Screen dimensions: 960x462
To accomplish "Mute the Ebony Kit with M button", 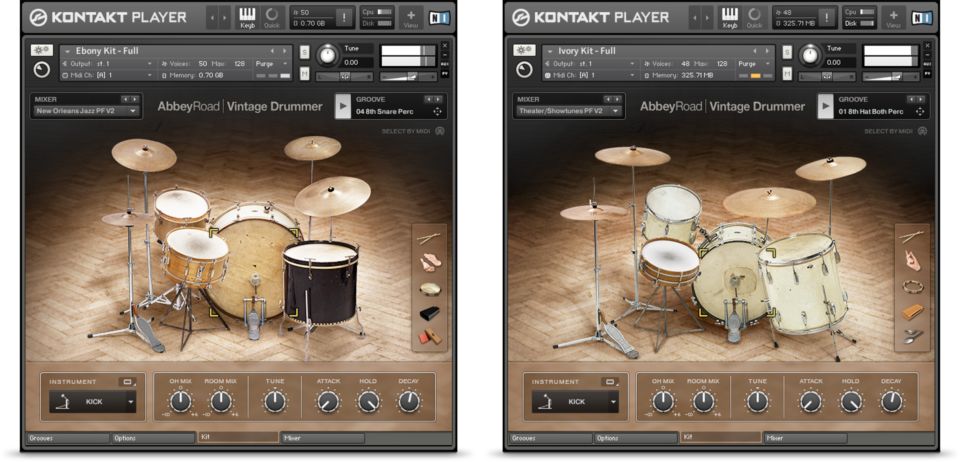I will (x=304, y=74).
